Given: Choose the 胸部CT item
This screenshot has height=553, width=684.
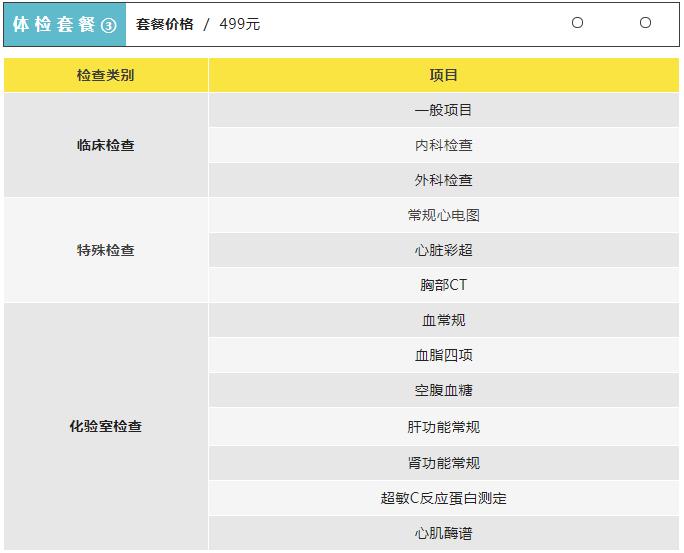Looking at the screenshot, I should pos(443,285).
